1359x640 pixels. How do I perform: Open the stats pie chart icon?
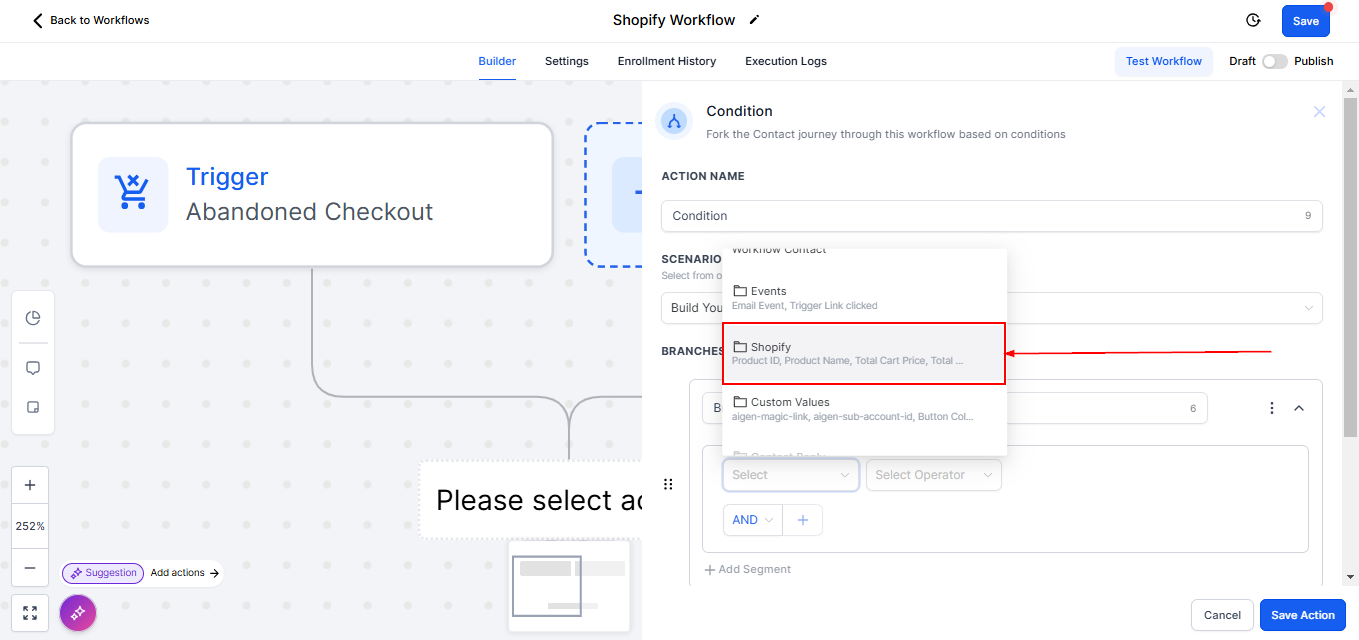pyautogui.click(x=33, y=318)
